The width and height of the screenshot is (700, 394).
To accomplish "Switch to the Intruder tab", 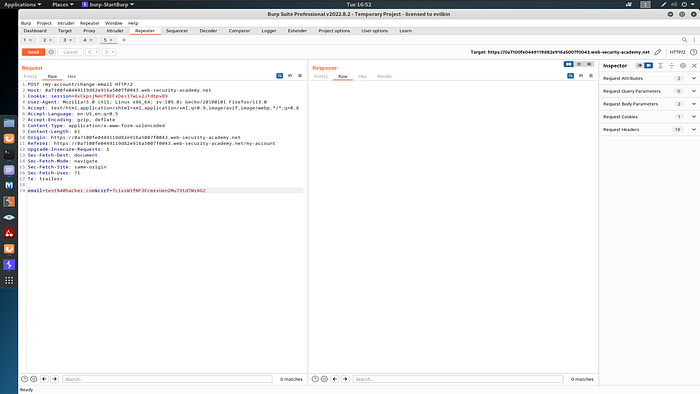I will [115, 31].
